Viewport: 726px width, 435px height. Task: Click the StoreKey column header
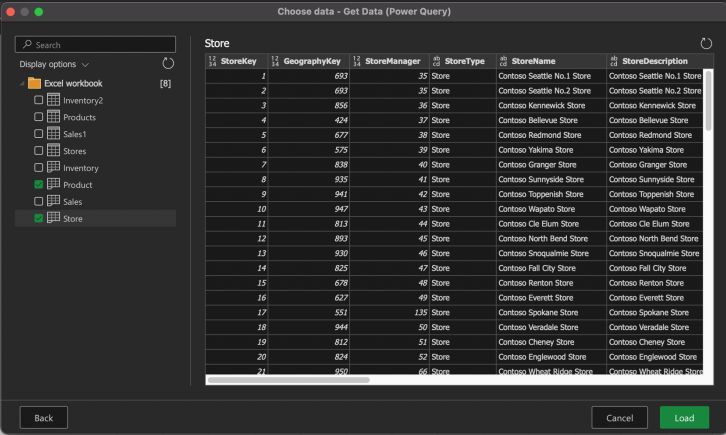pyautogui.click(x=237, y=61)
